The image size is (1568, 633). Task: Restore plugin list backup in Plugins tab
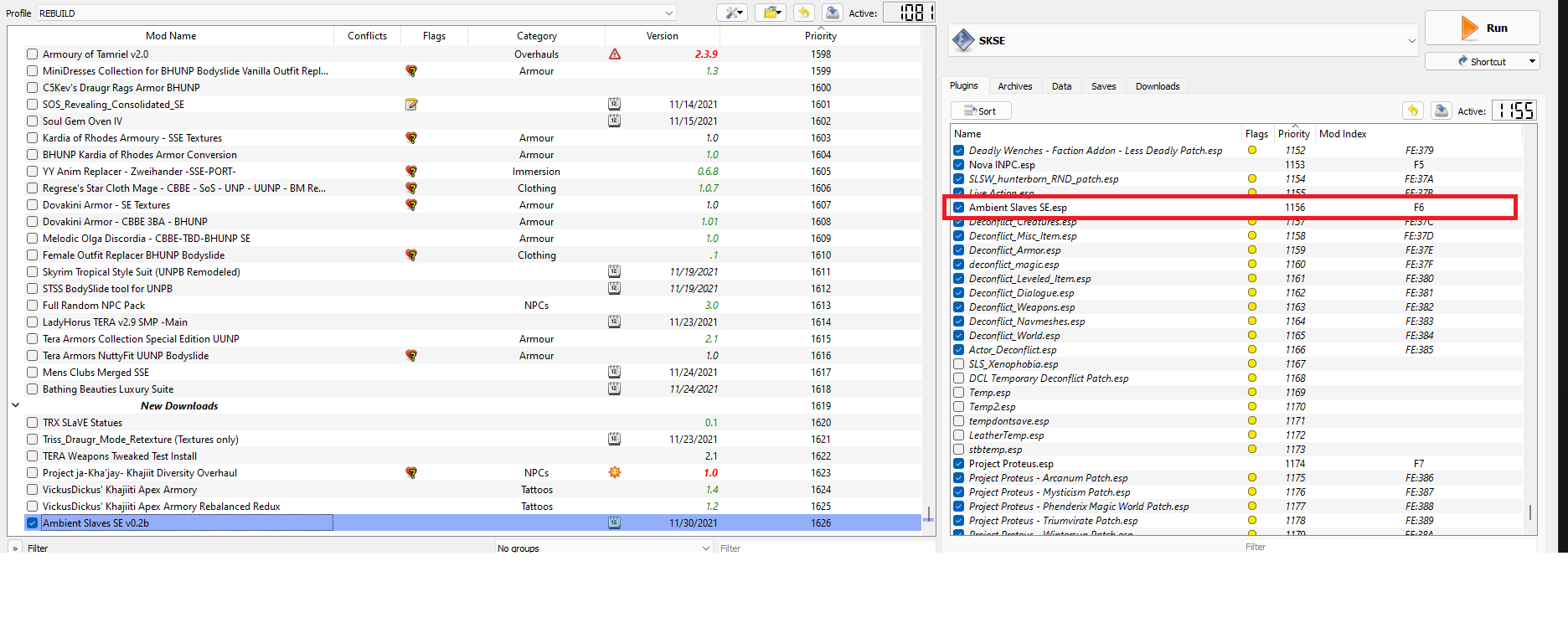(x=1413, y=111)
